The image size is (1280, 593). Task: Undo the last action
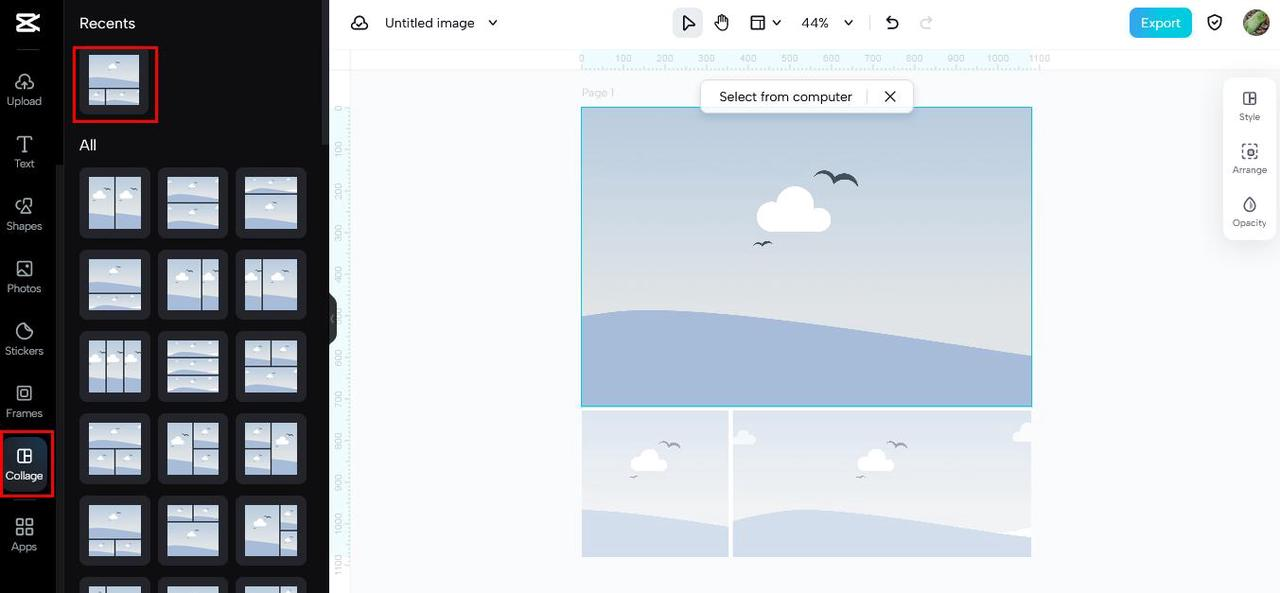click(892, 23)
